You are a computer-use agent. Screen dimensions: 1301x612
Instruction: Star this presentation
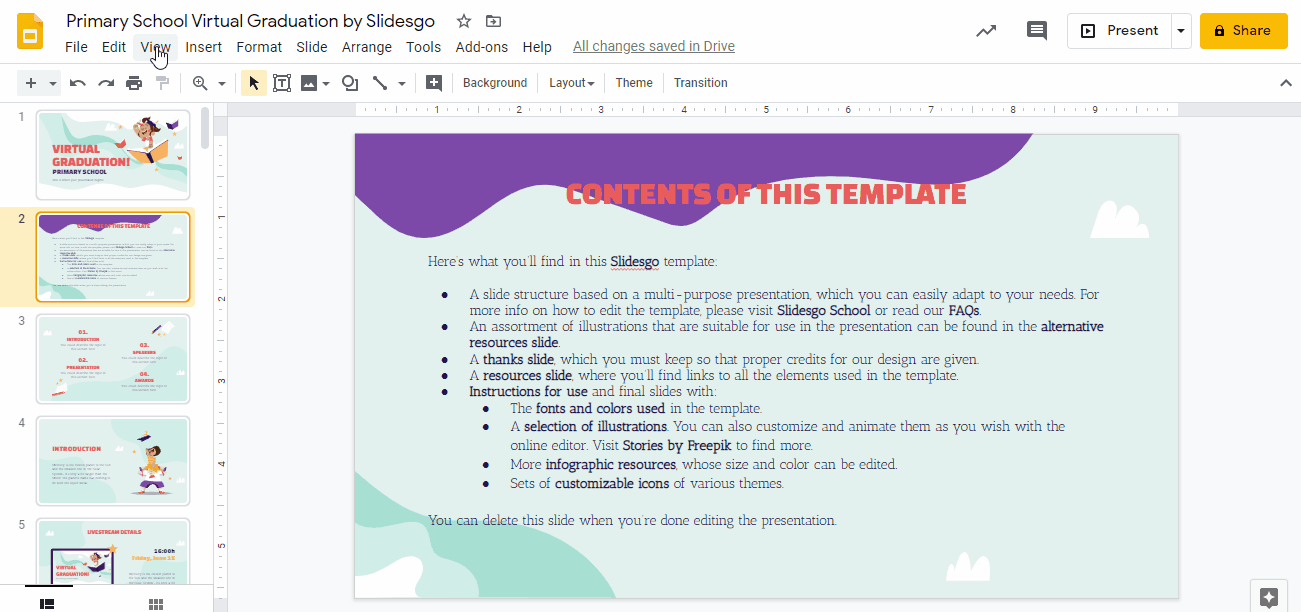tap(464, 21)
